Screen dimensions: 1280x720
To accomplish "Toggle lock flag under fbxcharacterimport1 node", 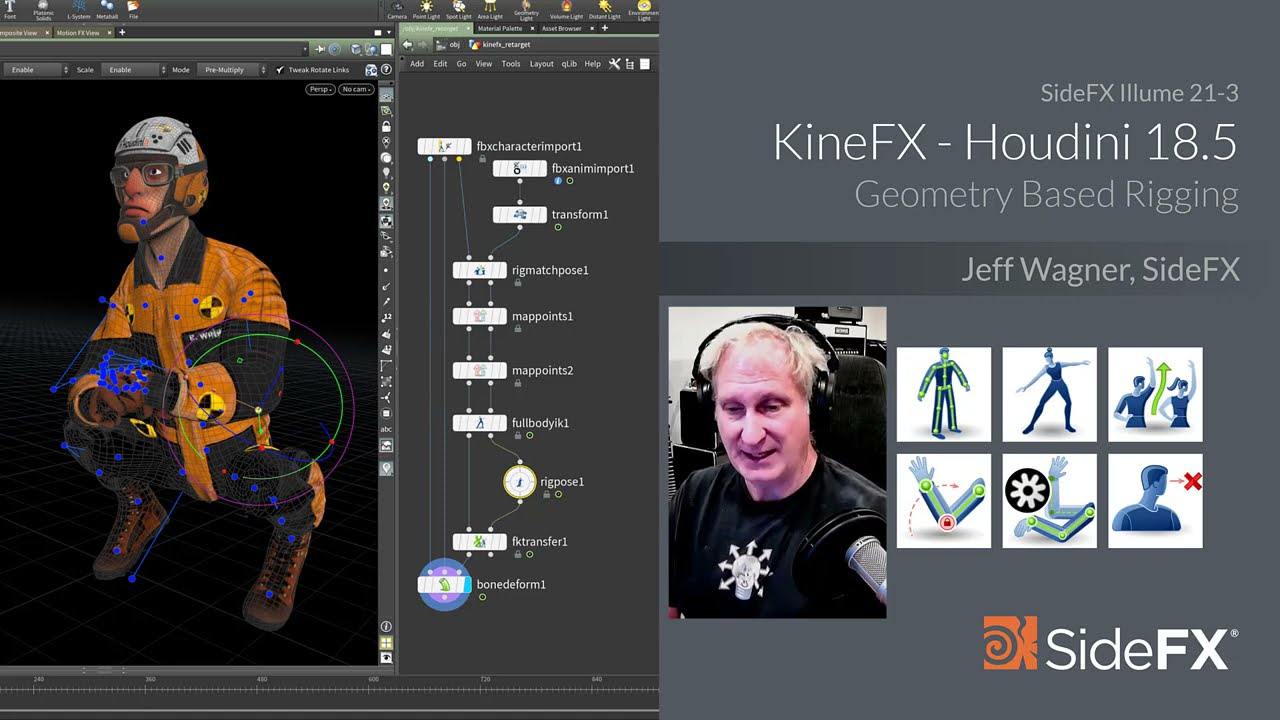I will pyautogui.click(x=482, y=159).
